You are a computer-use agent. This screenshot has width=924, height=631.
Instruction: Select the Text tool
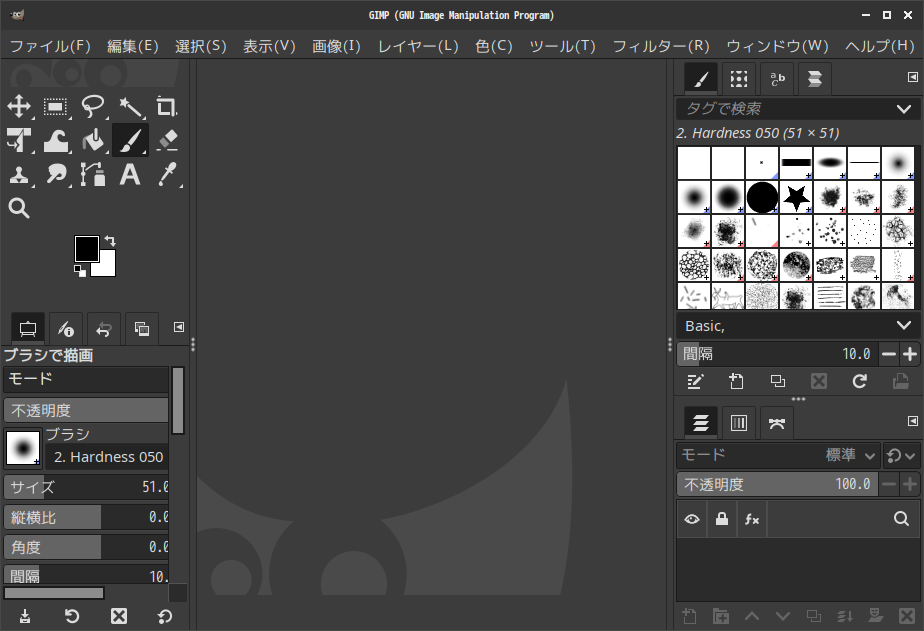click(x=130, y=175)
